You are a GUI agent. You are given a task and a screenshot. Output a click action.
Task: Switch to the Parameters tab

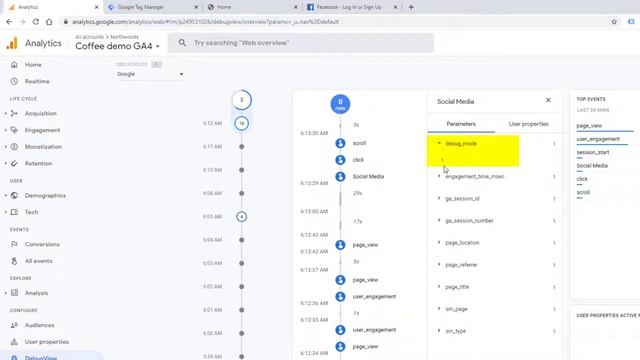461,124
